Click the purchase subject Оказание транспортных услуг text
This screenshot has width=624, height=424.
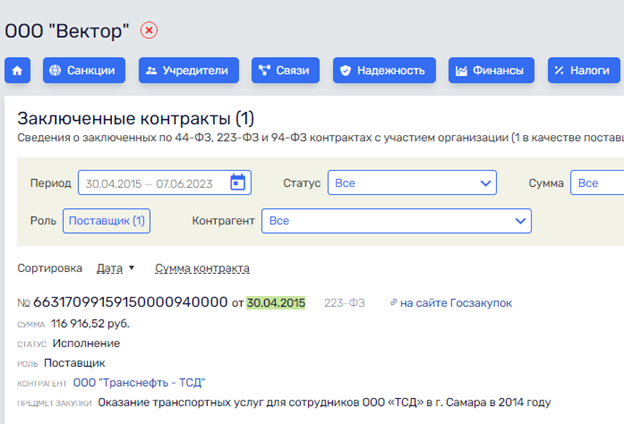coord(324,403)
